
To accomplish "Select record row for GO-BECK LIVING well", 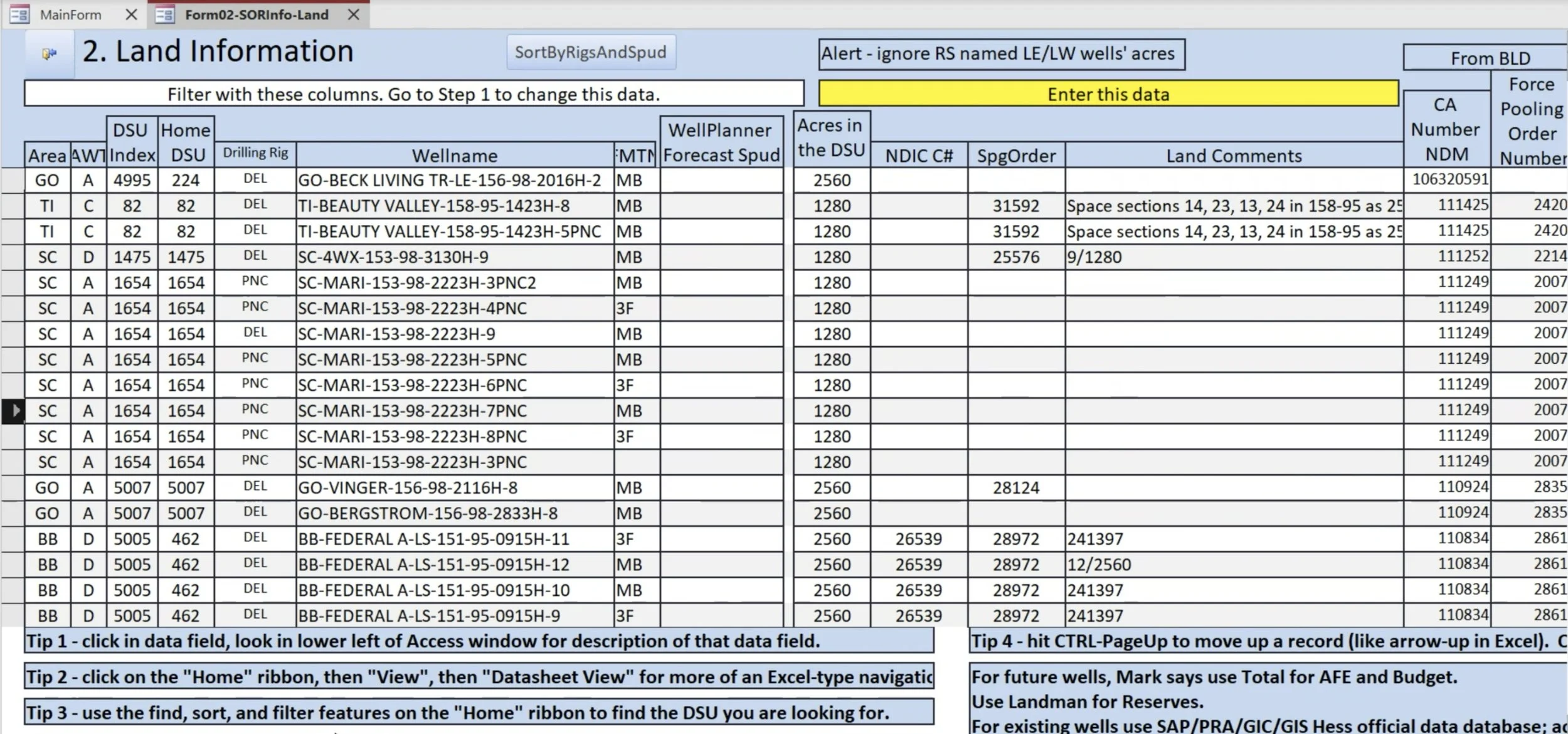I will (13, 181).
